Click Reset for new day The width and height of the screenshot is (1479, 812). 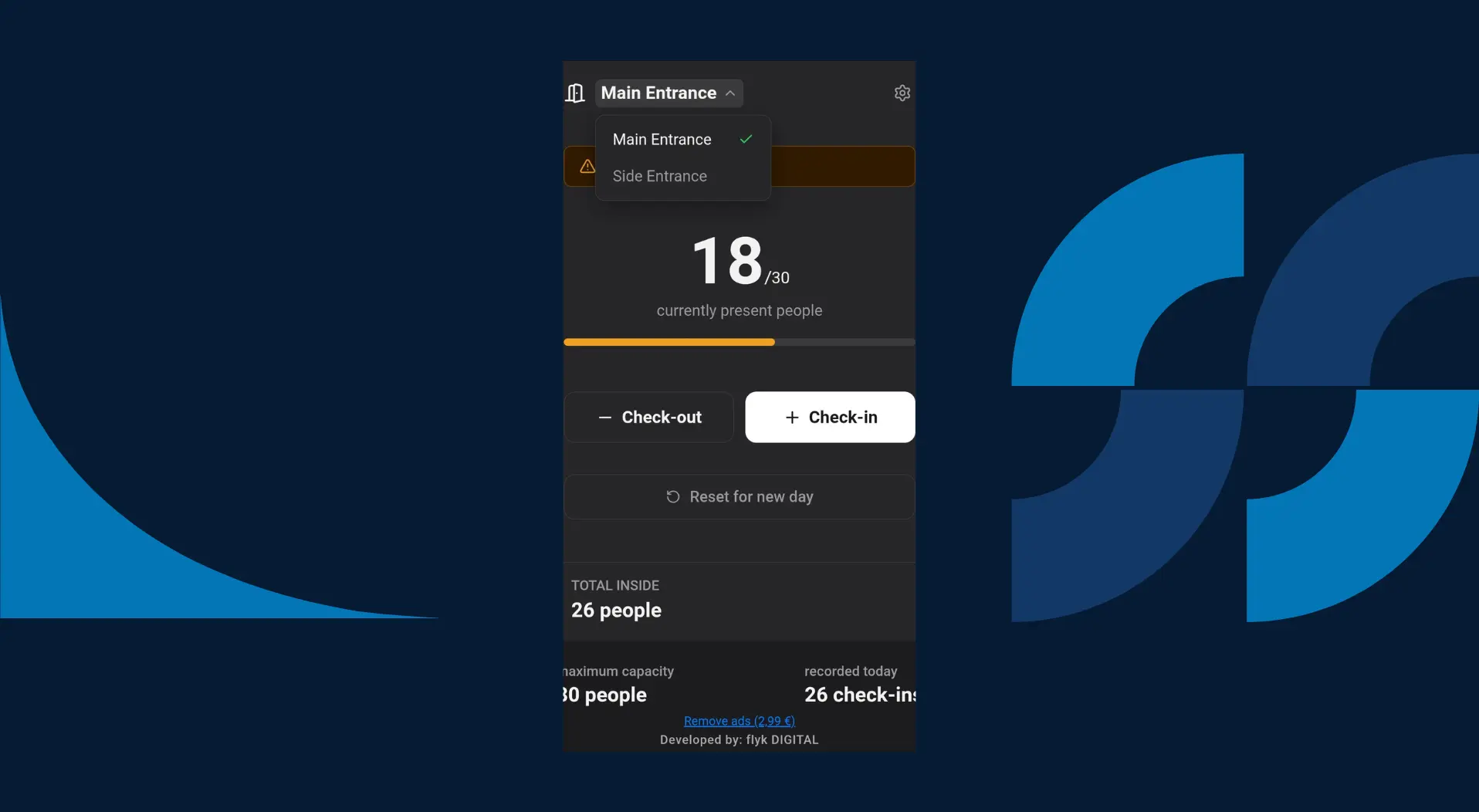tap(739, 496)
